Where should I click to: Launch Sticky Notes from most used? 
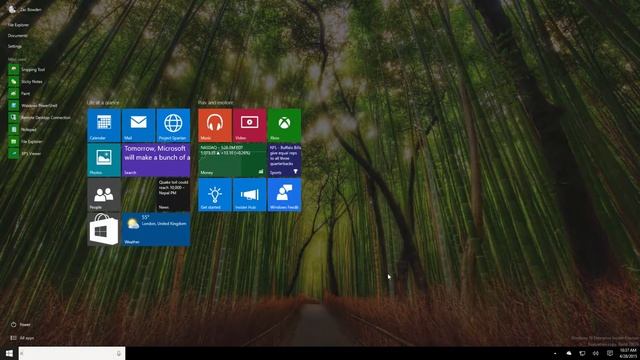[x=26, y=82]
